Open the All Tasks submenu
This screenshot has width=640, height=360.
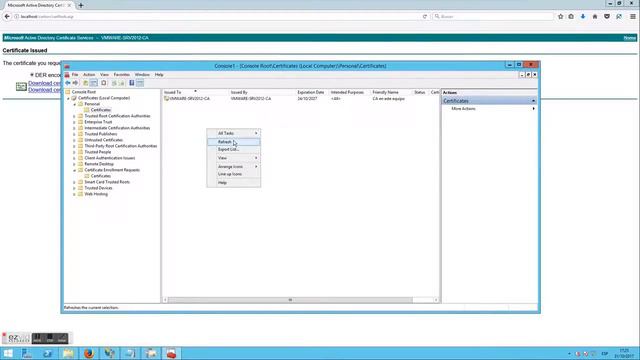(233, 133)
